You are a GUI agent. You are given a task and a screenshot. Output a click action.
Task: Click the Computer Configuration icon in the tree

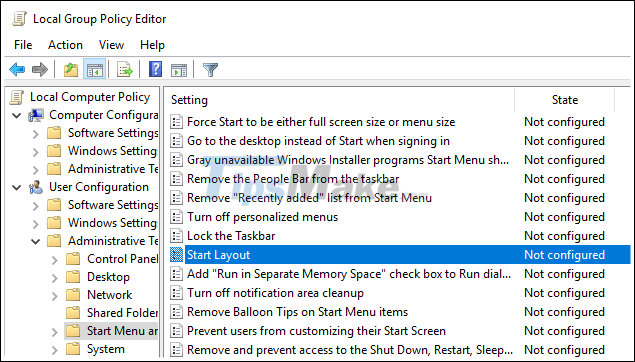click(x=36, y=115)
